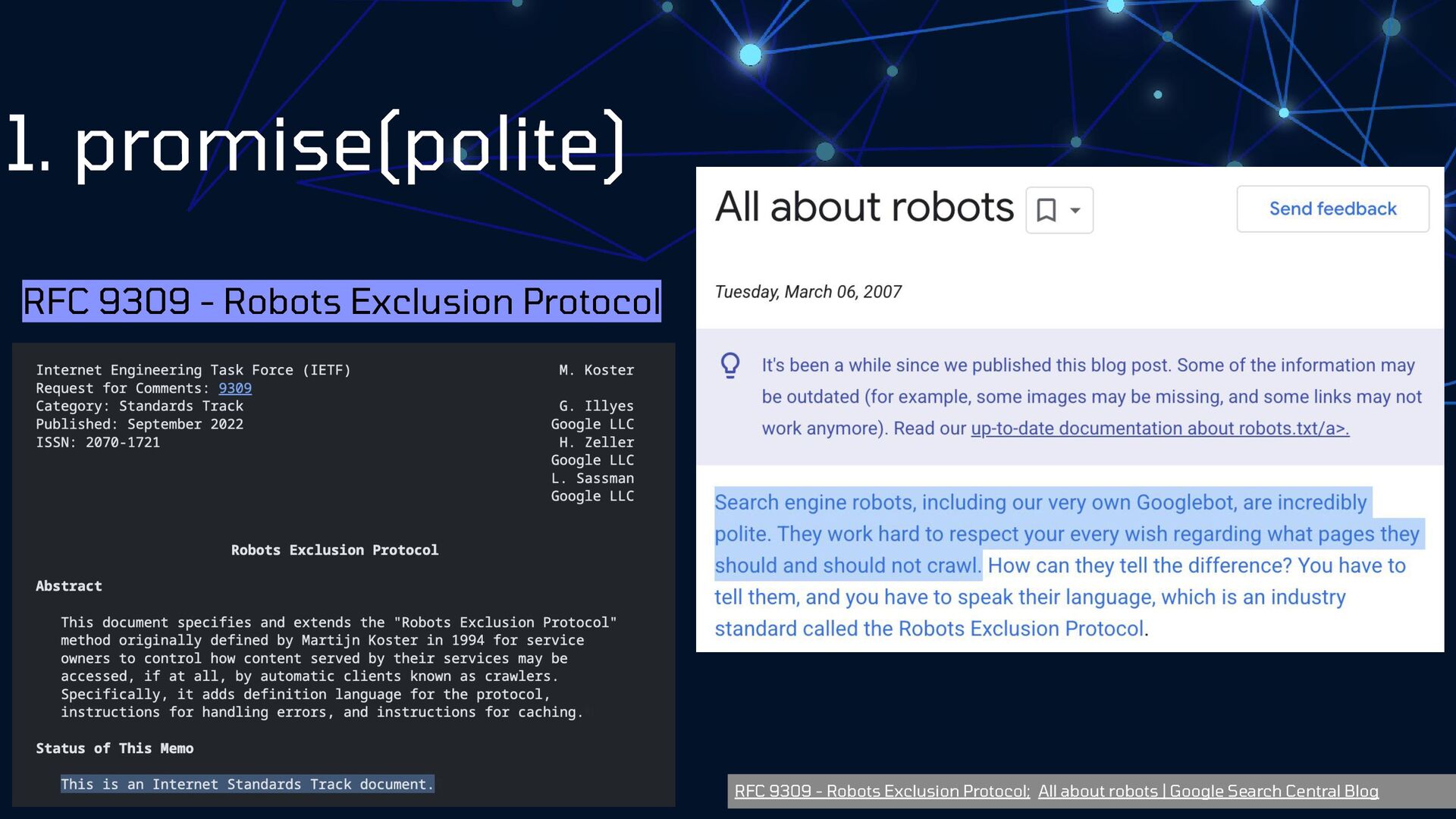Click the abstract line 'method originally defined by Martijn Koster'
Image resolution: width=1456 pixels, height=819 pixels.
322,640
